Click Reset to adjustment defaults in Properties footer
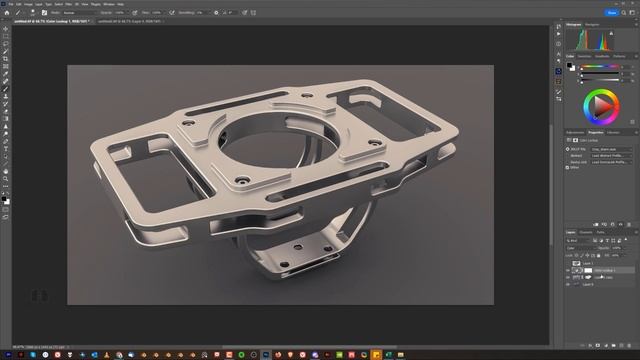640x360 pixels. 613,224
